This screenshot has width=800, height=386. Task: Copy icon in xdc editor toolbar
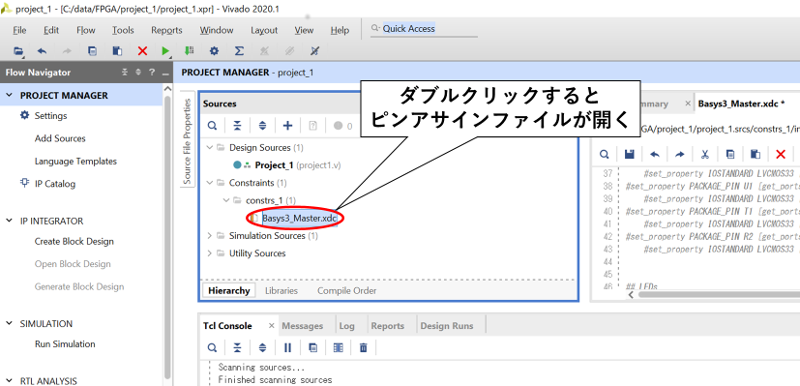[730, 154]
